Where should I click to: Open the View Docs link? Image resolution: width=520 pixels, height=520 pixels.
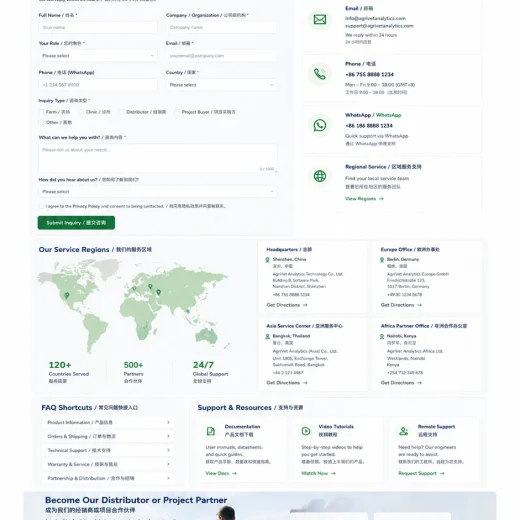point(221,473)
